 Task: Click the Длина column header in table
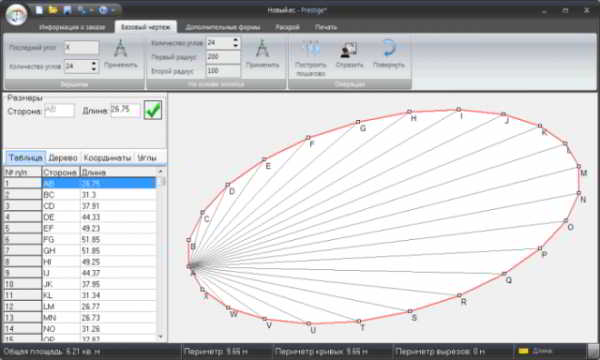tap(118, 172)
